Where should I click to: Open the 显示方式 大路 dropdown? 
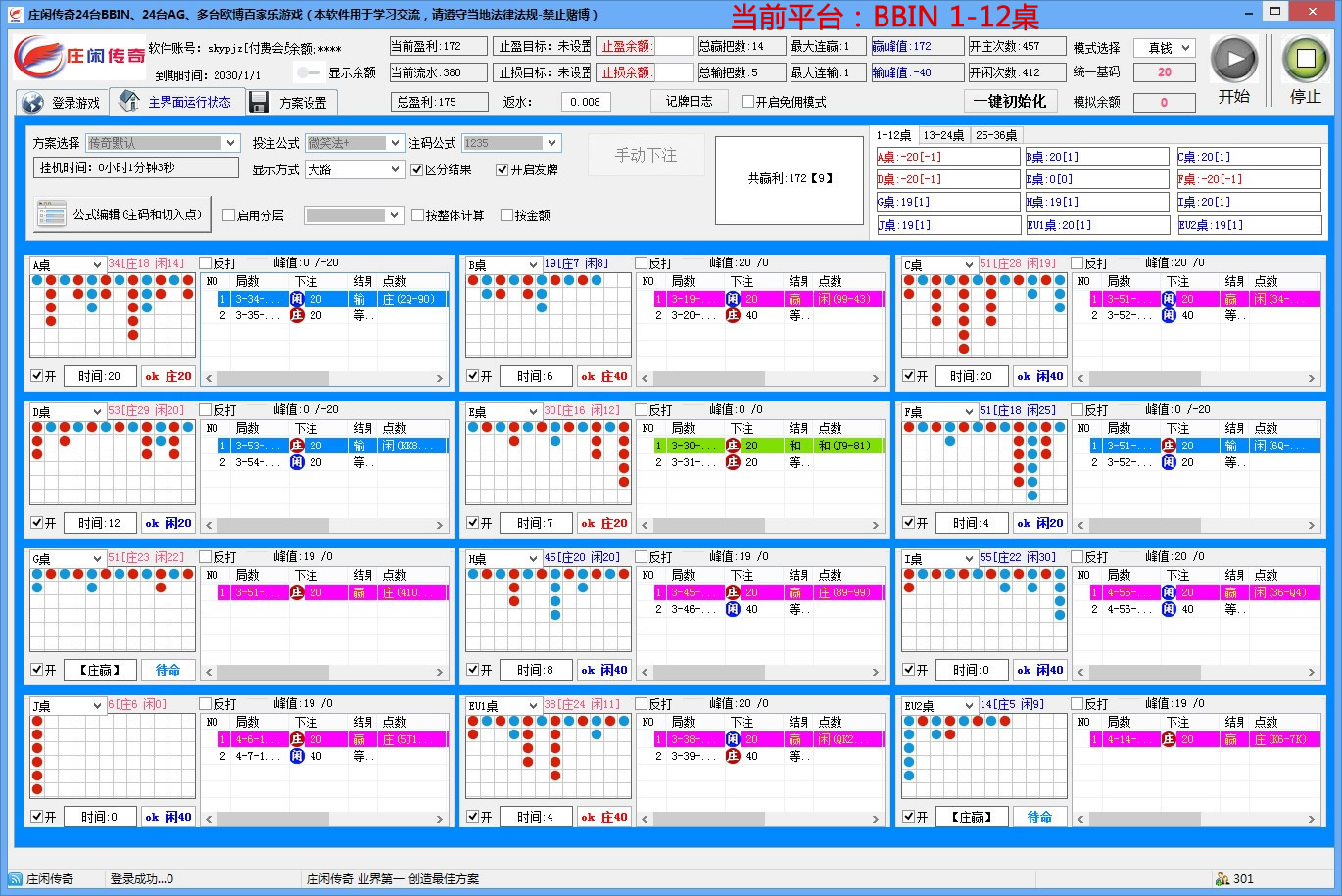(x=354, y=169)
